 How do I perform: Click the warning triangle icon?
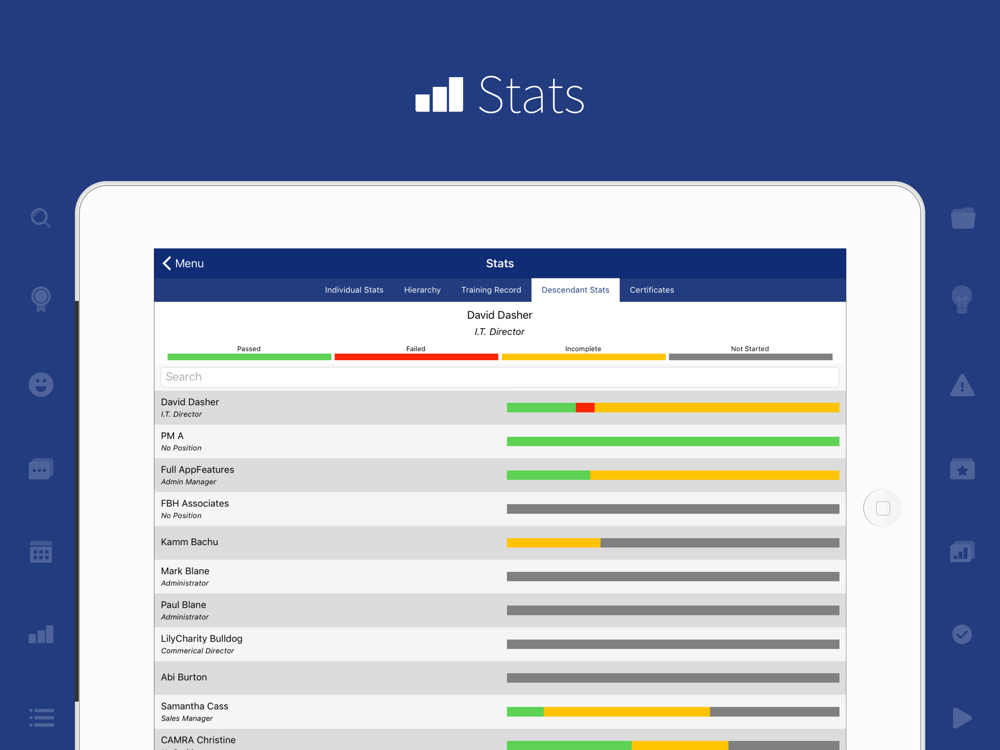tap(962, 385)
